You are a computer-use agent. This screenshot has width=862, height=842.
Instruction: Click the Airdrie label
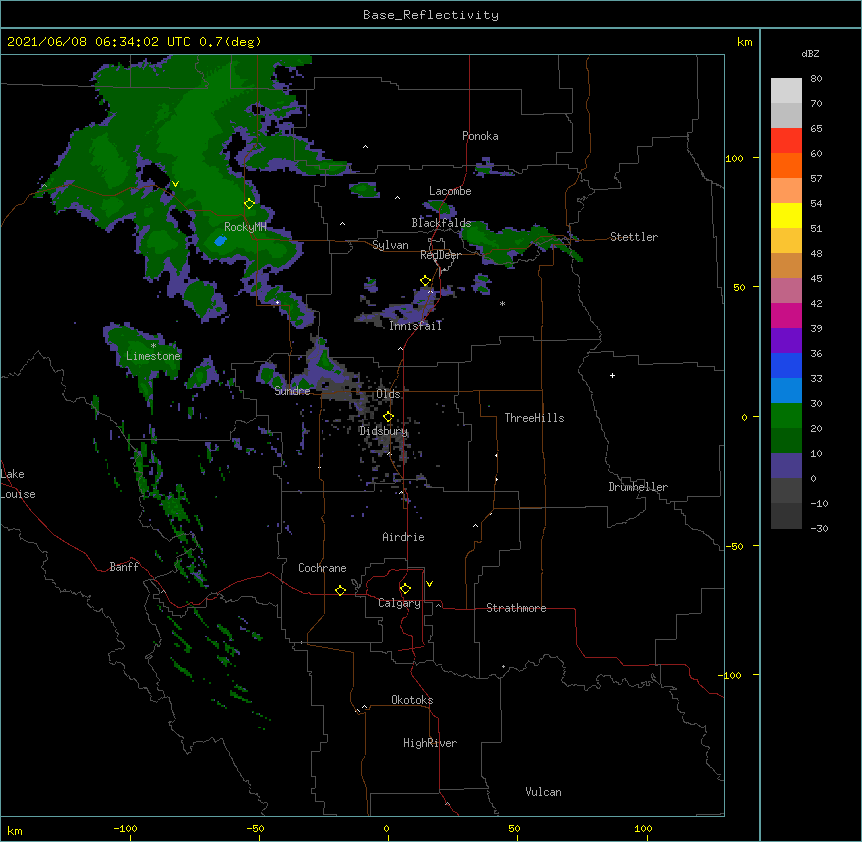coord(403,537)
